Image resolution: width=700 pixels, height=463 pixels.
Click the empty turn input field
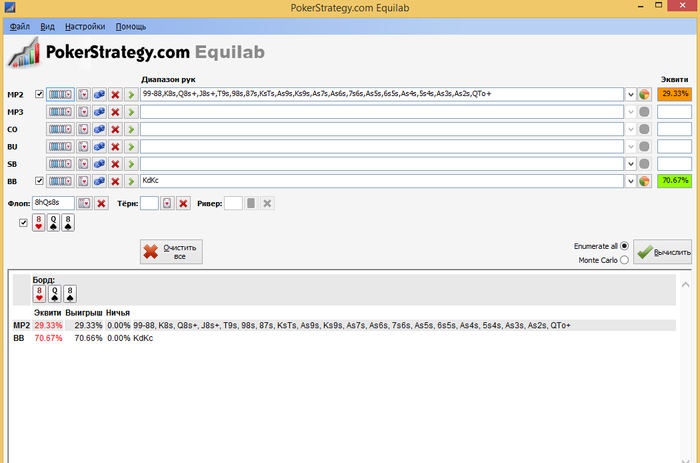(x=150, y=203)
